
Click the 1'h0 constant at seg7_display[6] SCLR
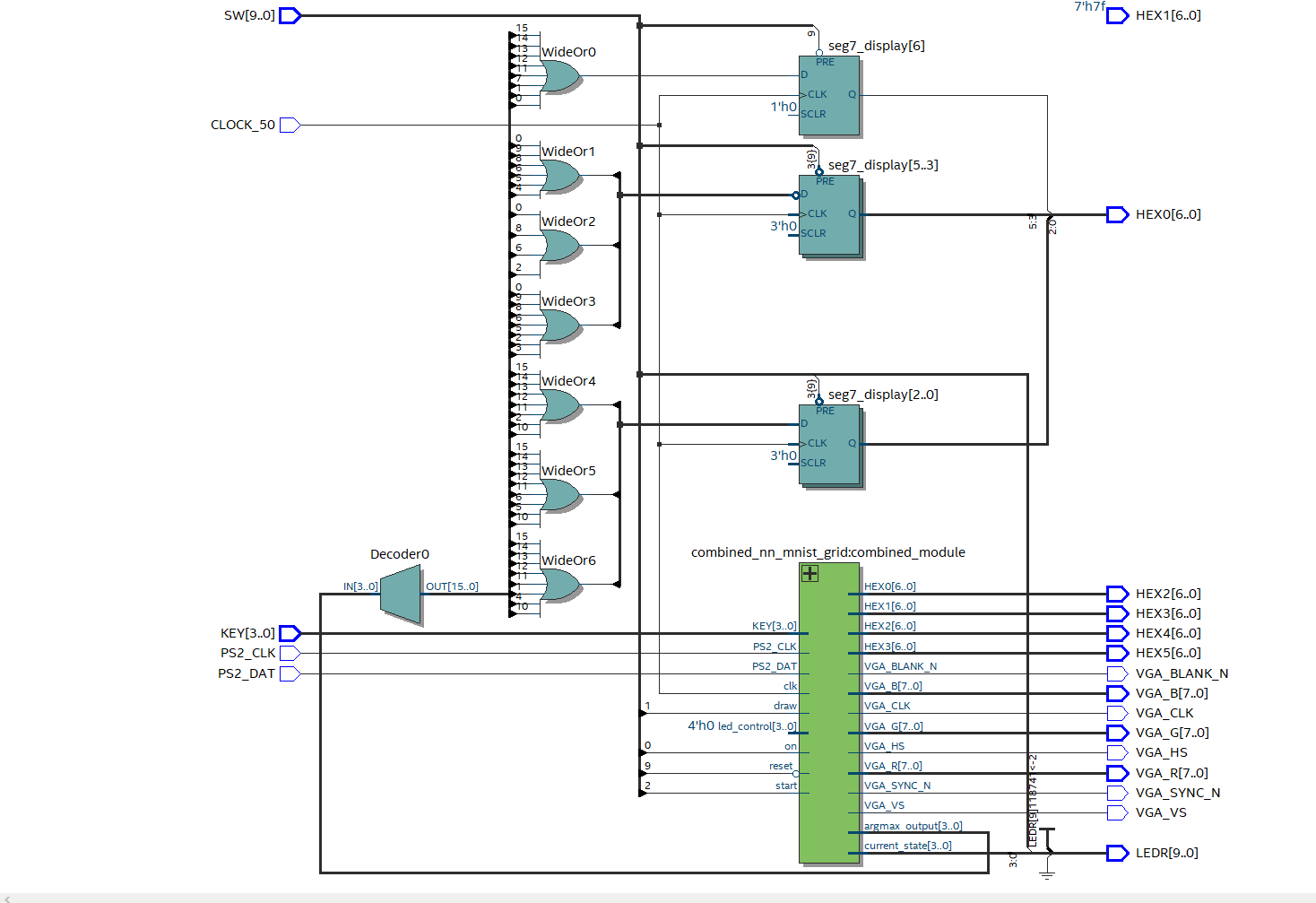click(x=784, y=107)
